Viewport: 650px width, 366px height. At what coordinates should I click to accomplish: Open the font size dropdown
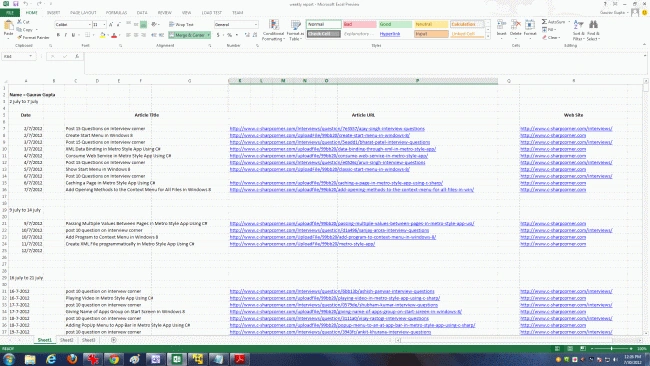[104, 25]
